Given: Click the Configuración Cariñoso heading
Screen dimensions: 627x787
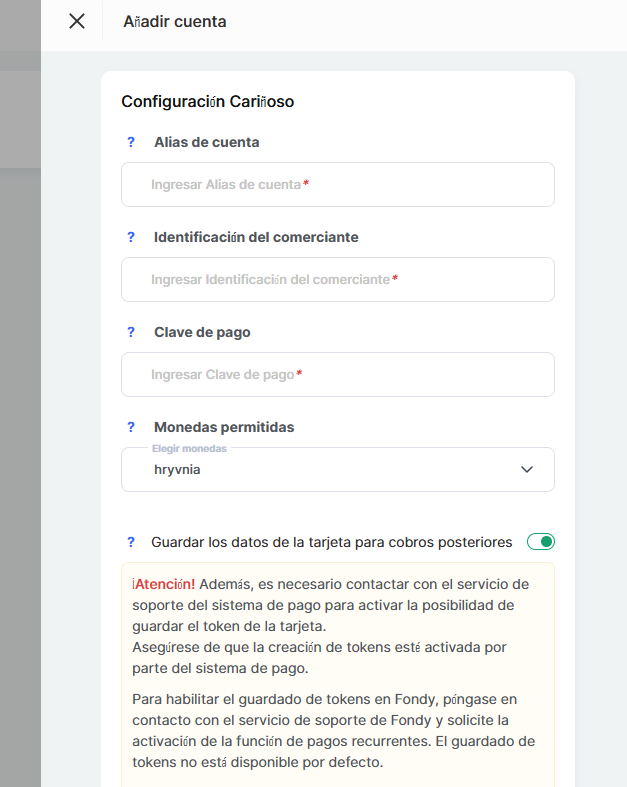Looking at the screenshot, I should 207,101.
